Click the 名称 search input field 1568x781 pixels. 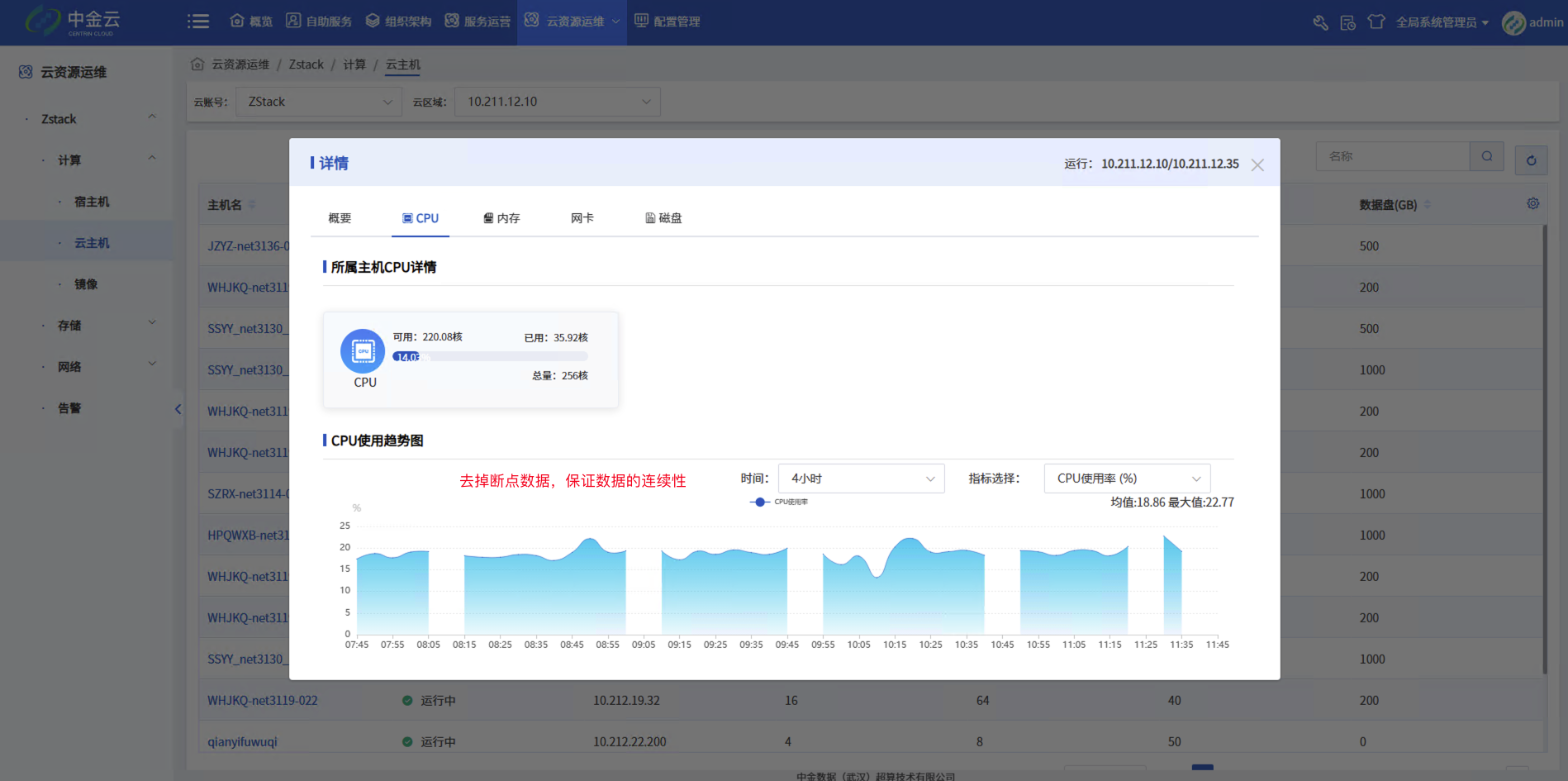[1393, 156]
